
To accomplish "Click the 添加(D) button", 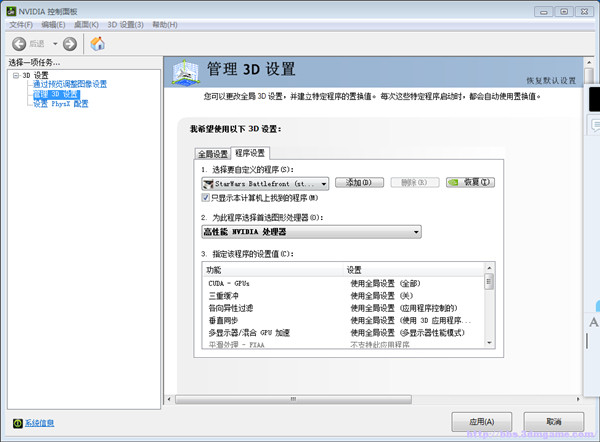I will pos(359,183).
